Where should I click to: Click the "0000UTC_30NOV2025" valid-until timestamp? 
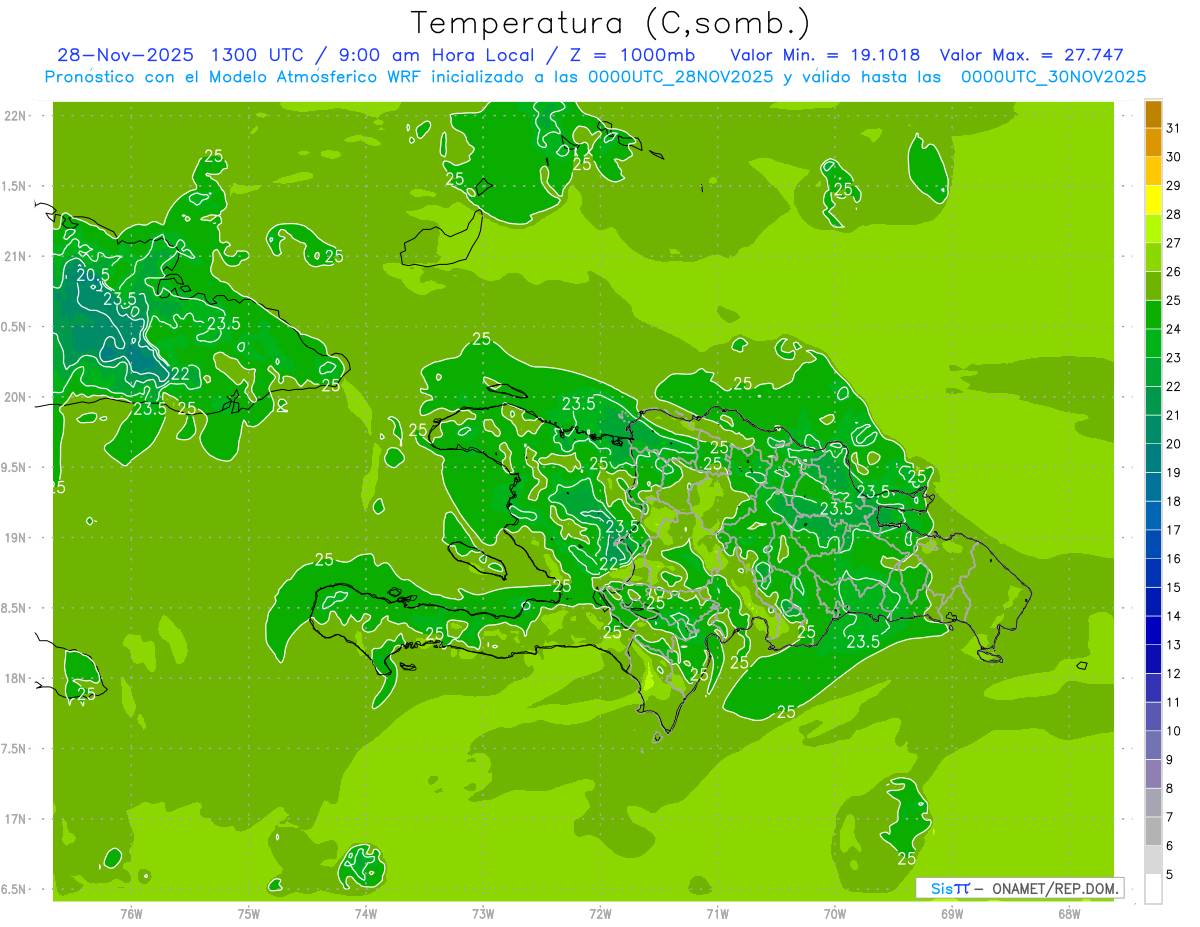point(1053,77)
